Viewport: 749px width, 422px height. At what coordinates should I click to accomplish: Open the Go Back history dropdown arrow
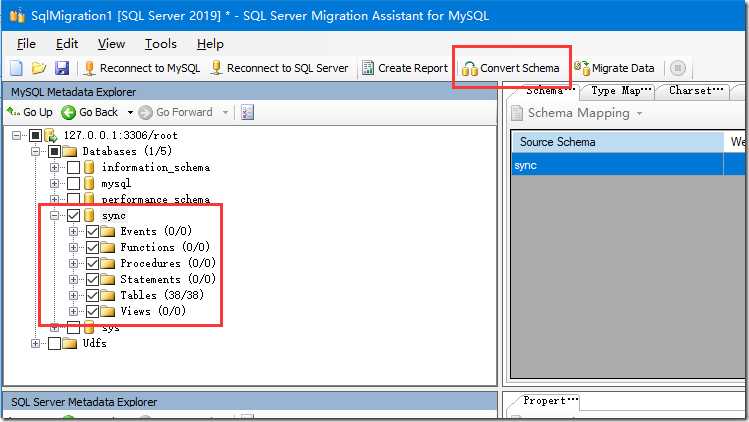click(x=130, y=113)
